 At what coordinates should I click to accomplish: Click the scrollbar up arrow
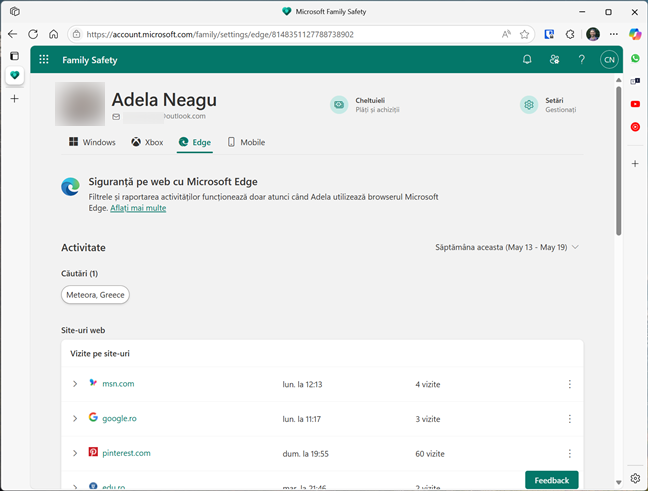click(x=619, y=80)
